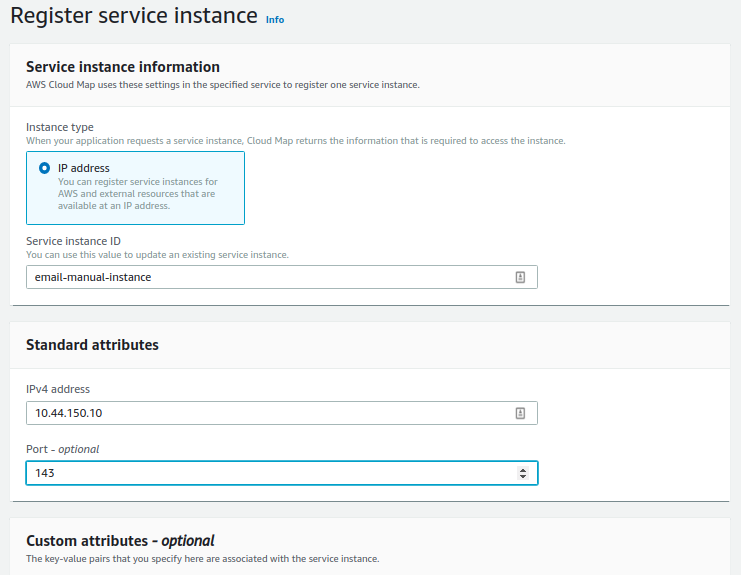Decrease the Port value with the down arrow
Image resolution: width=741 pixels, height=575 pixels.
(523, 476)
